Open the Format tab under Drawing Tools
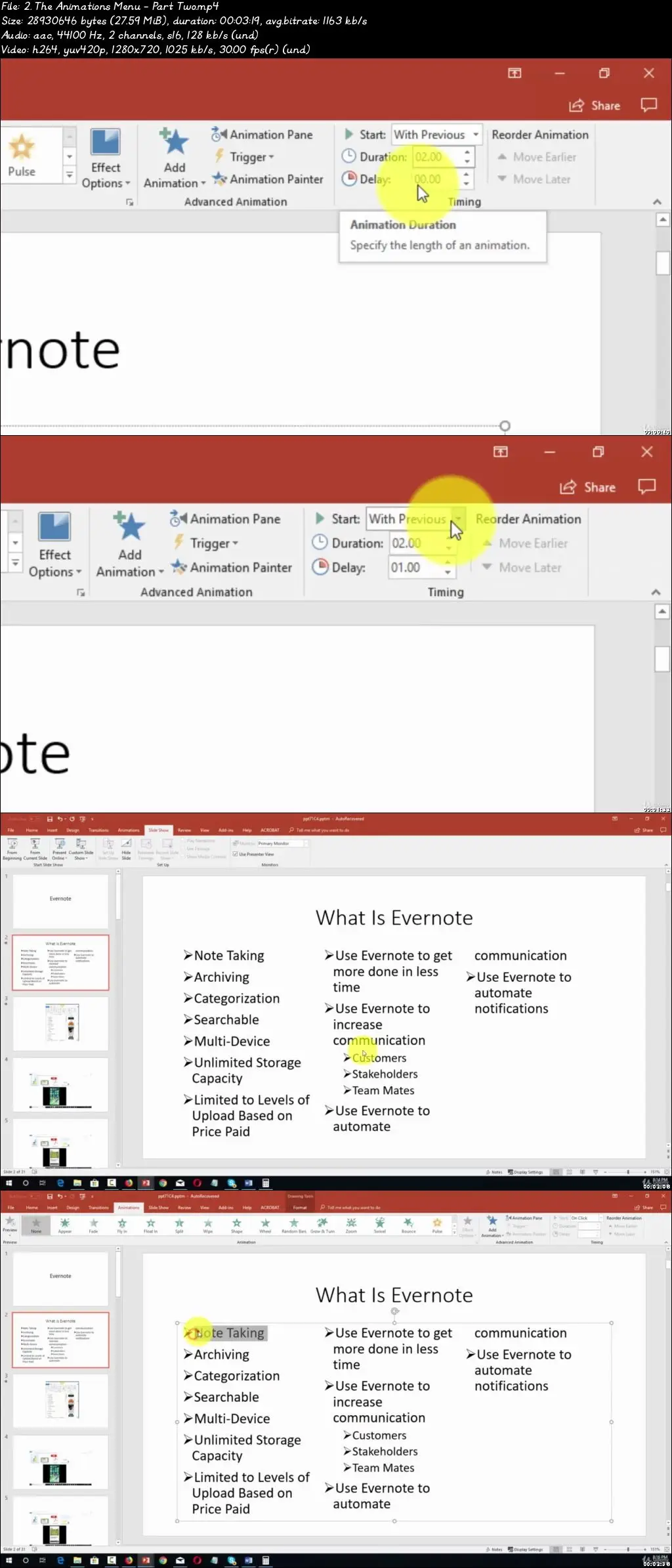Image resolution: width=672 pixels, height=1568 pixels. click(300, 1208)
